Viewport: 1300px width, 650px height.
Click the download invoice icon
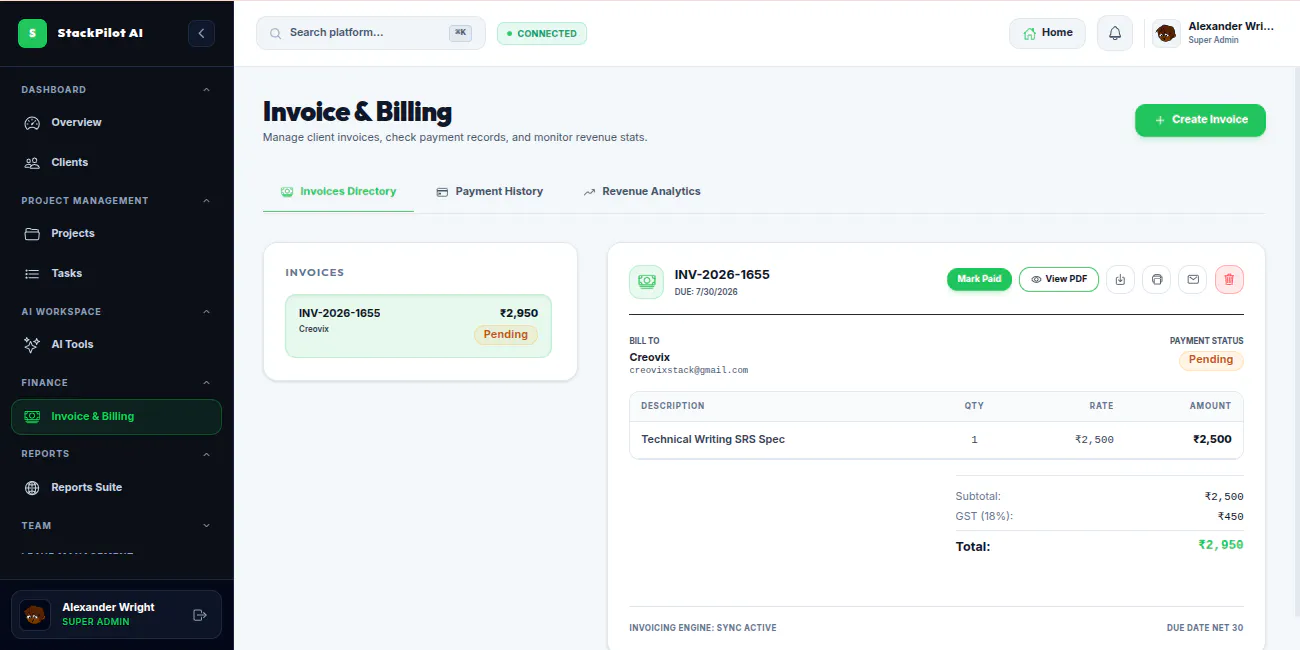point(1120,279)
